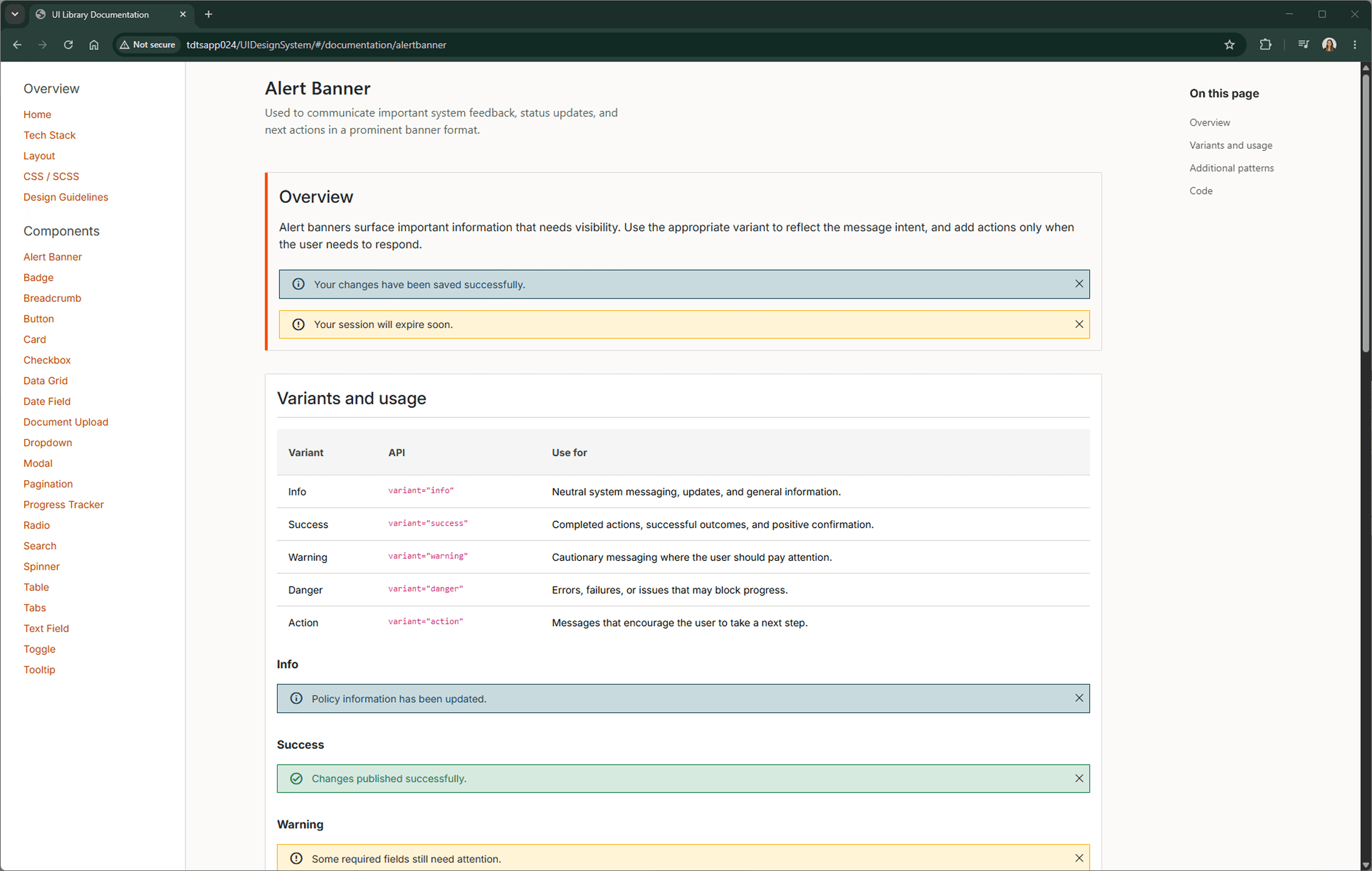This screenshot has height=871, width=1372.
Task: Dismiss the 'Your changes have been saved' banner
Action: [x=1078, y=284]
